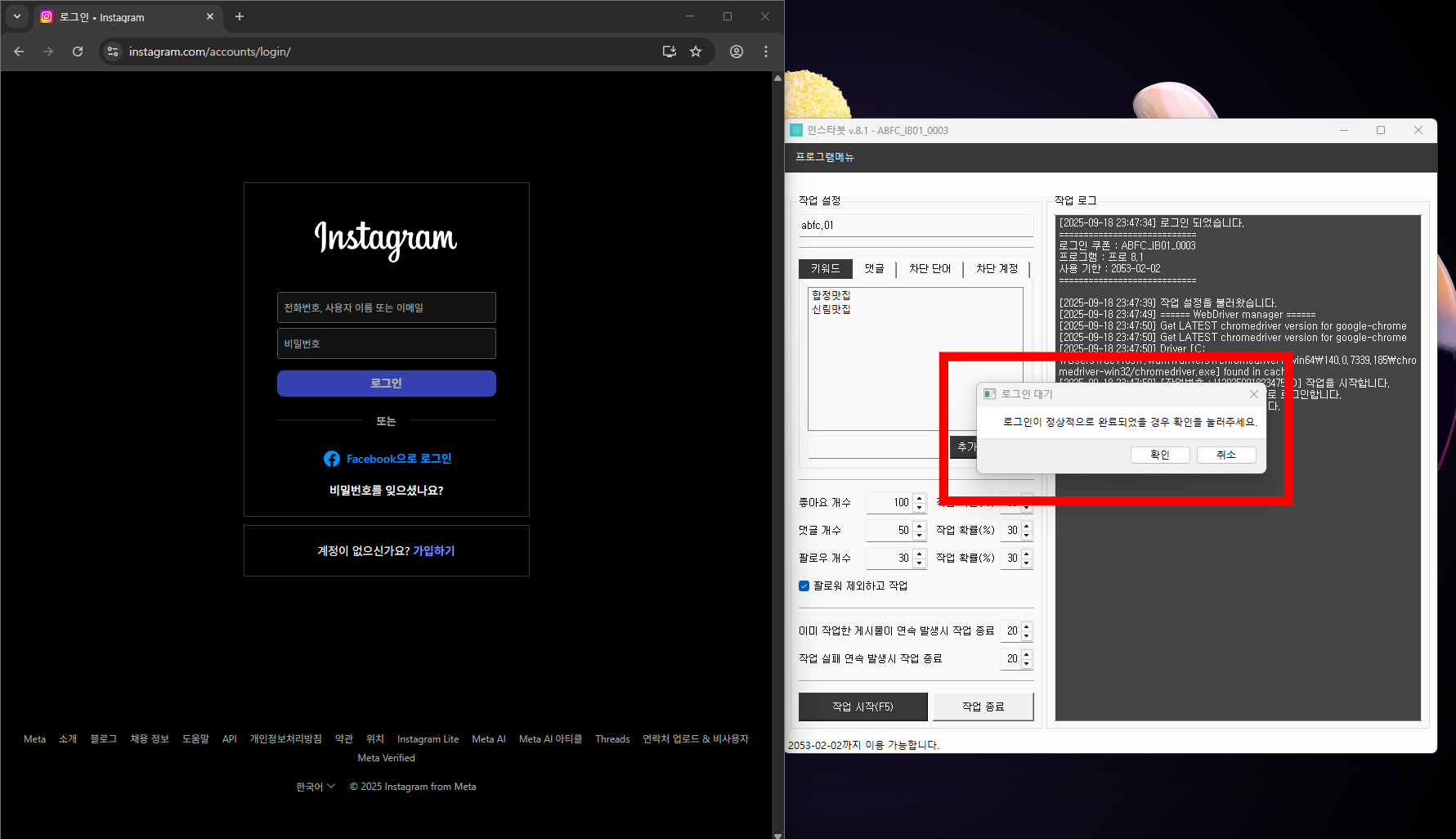This screenshot has width=1456, height=839.
Task: Increase 댓글 개수 value
Action: click(920, 526)
